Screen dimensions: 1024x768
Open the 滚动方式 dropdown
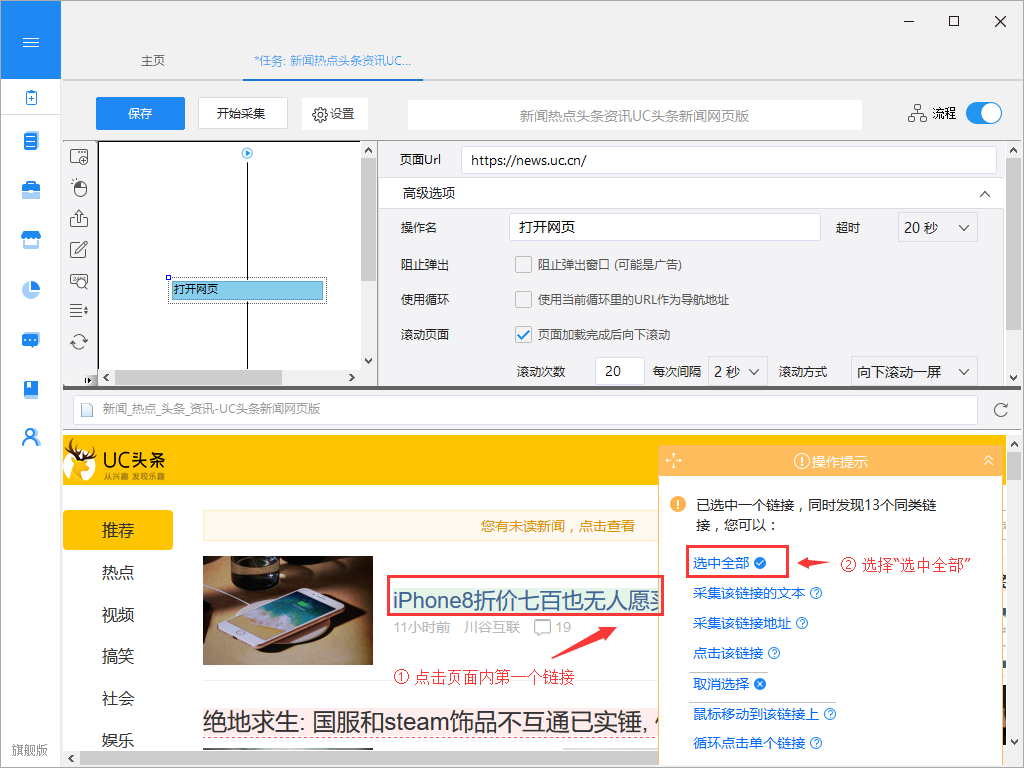point(913,371)
